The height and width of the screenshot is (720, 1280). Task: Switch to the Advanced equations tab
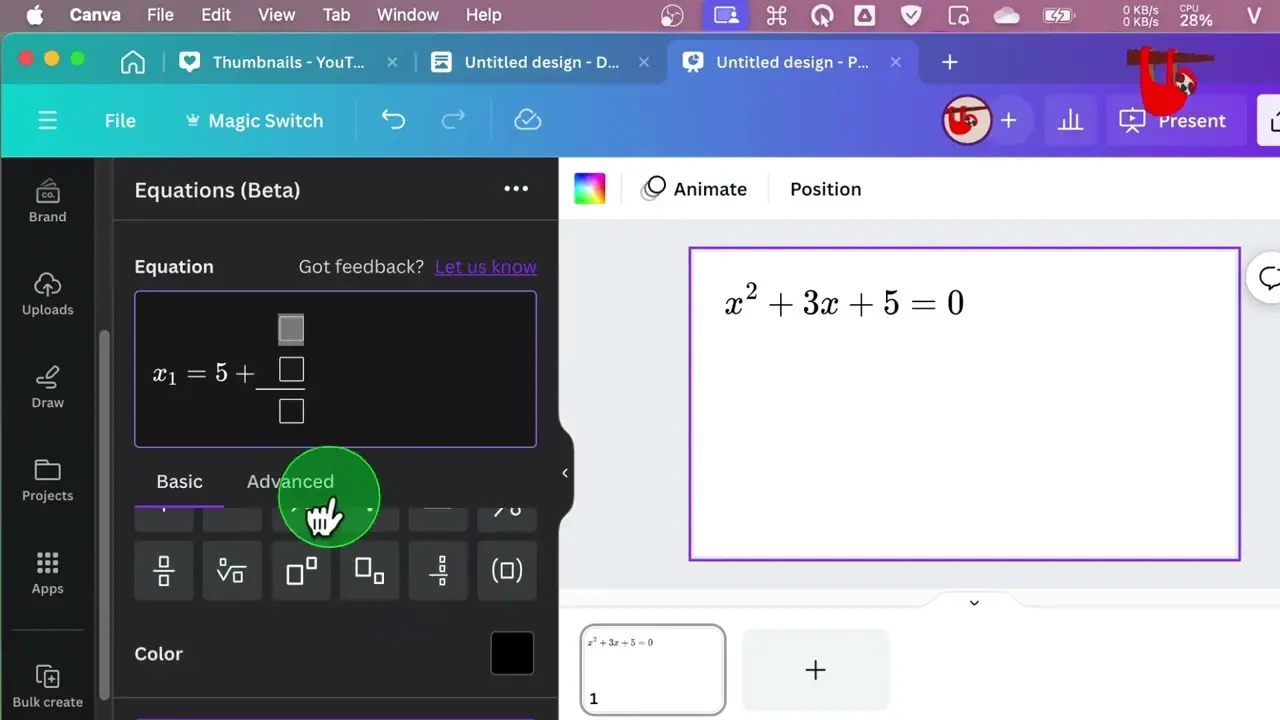coord(290,482)
